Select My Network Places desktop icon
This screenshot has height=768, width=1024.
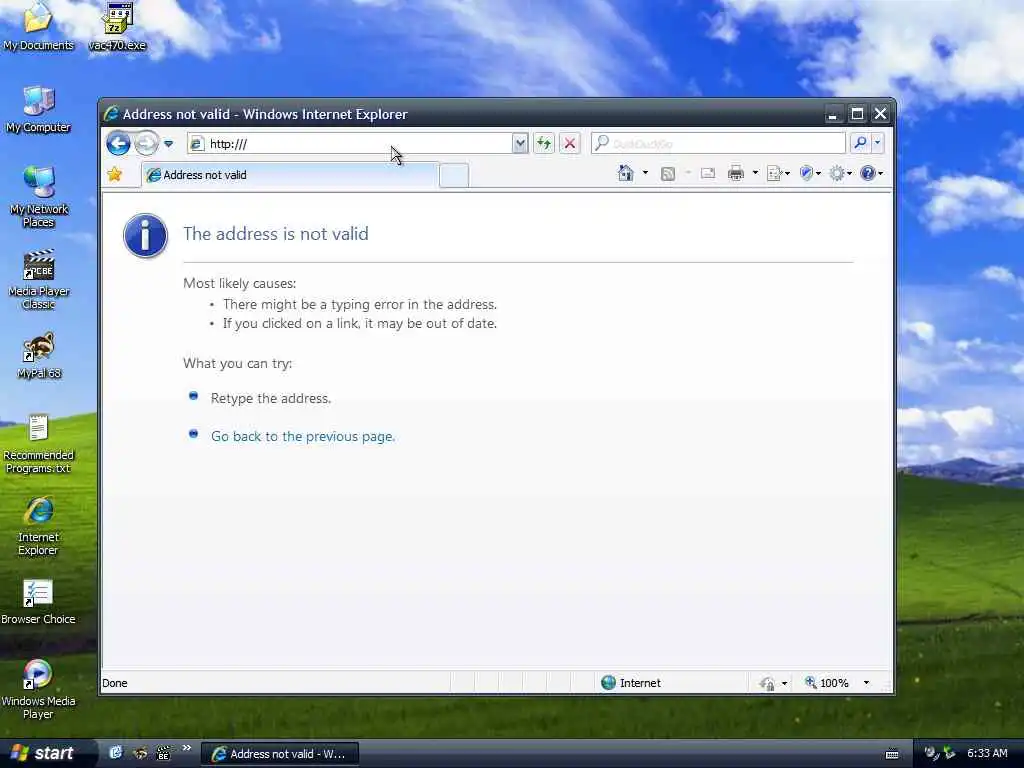(39, 197)
